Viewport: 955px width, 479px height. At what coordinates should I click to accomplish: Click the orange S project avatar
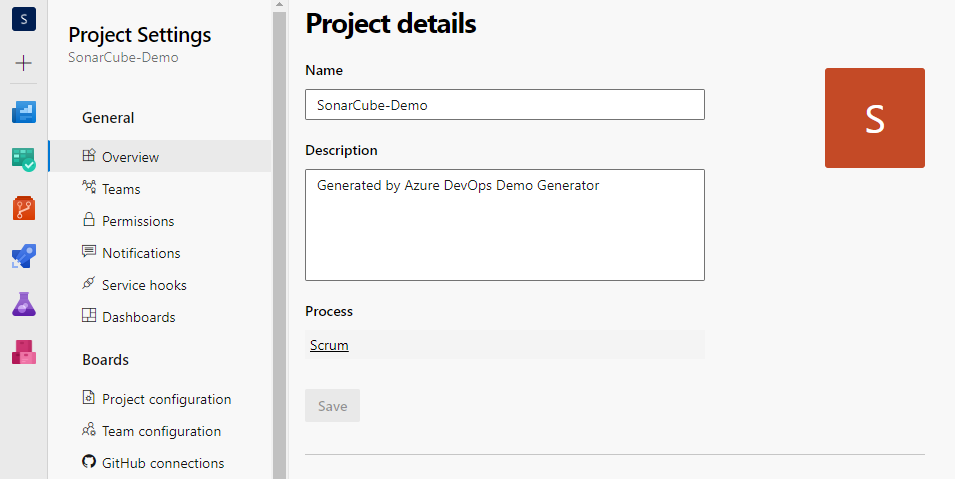875,118
